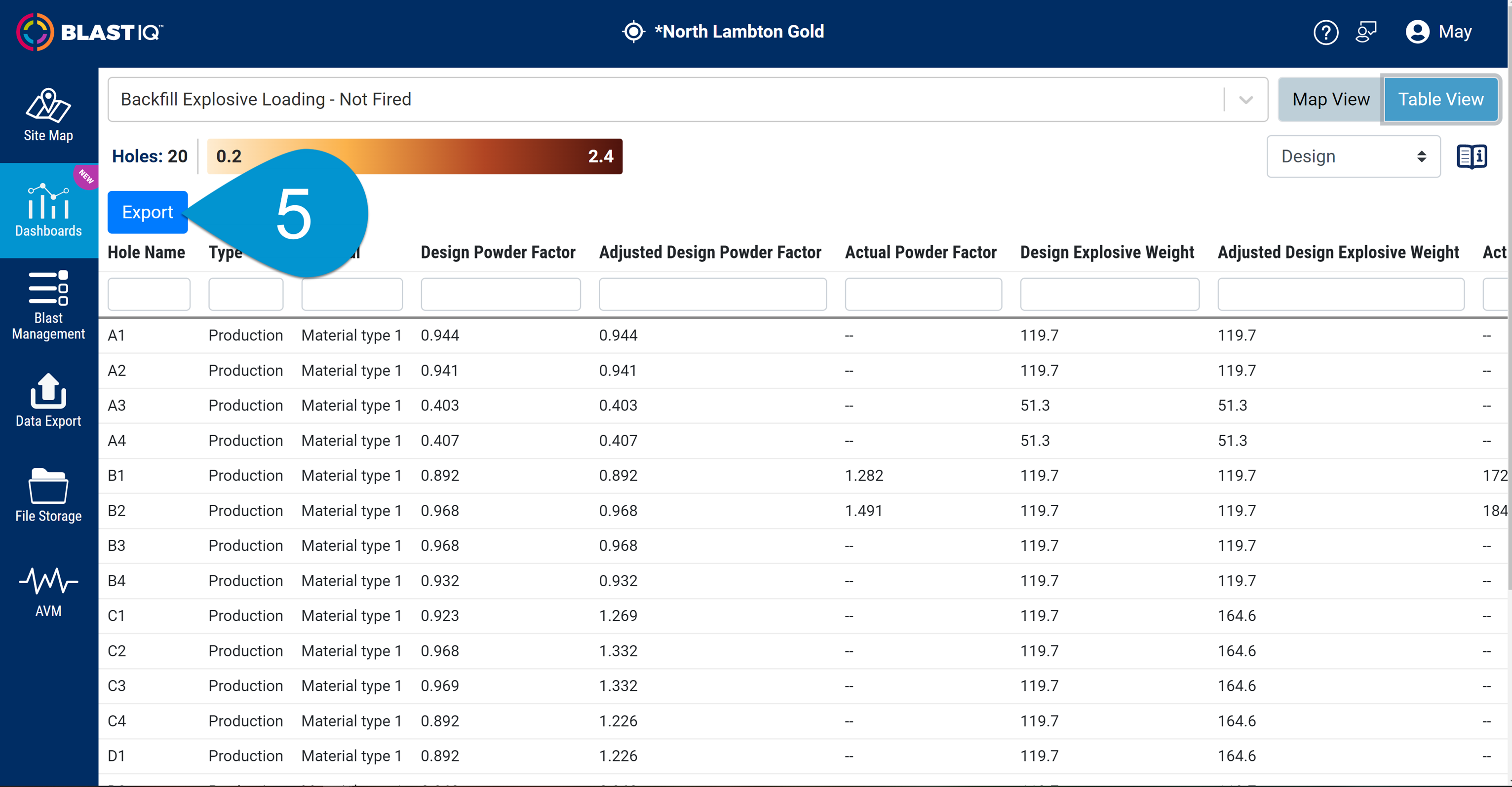Image resolution: width=1512 pixels, height=787 pixels.
Task: Open the help question mark icon
Action: coord(1326,32)
